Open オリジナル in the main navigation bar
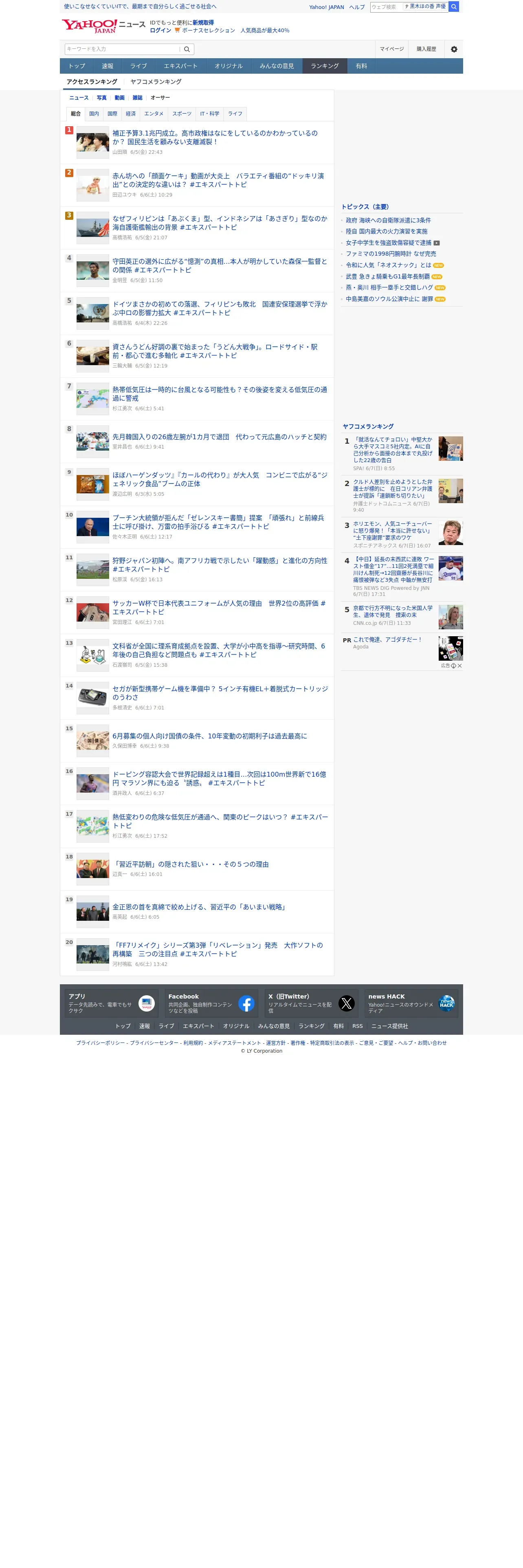The width and height of the screenshot is (523, 1568). pos(229,66)
